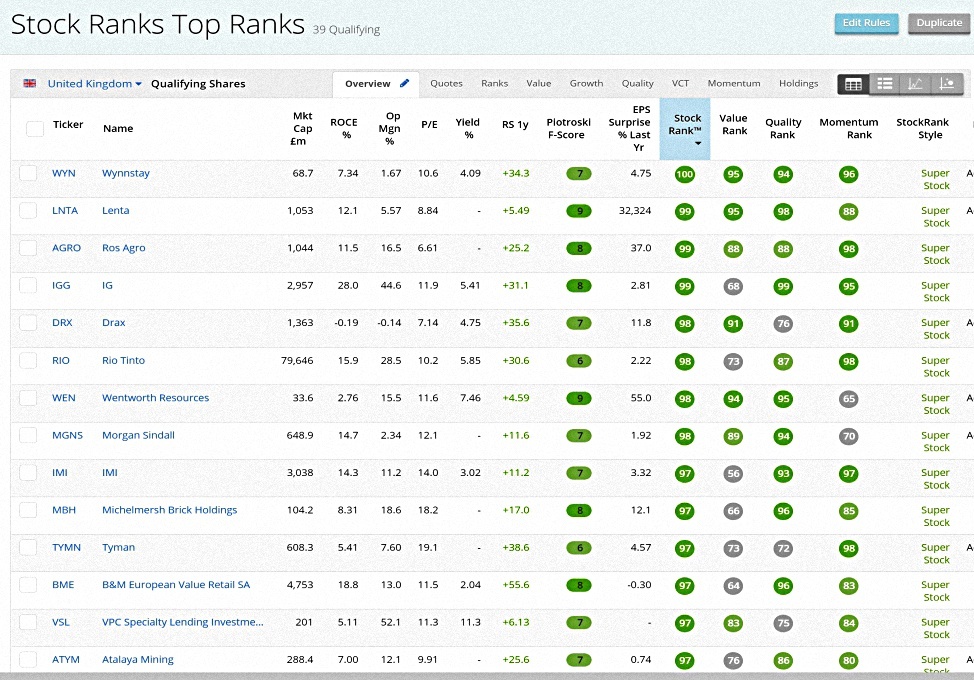The height and width of the screenshot is (680, 974).
Task: Click Lenta's Piotroski F-Score 9 badge
Action: 579,211
